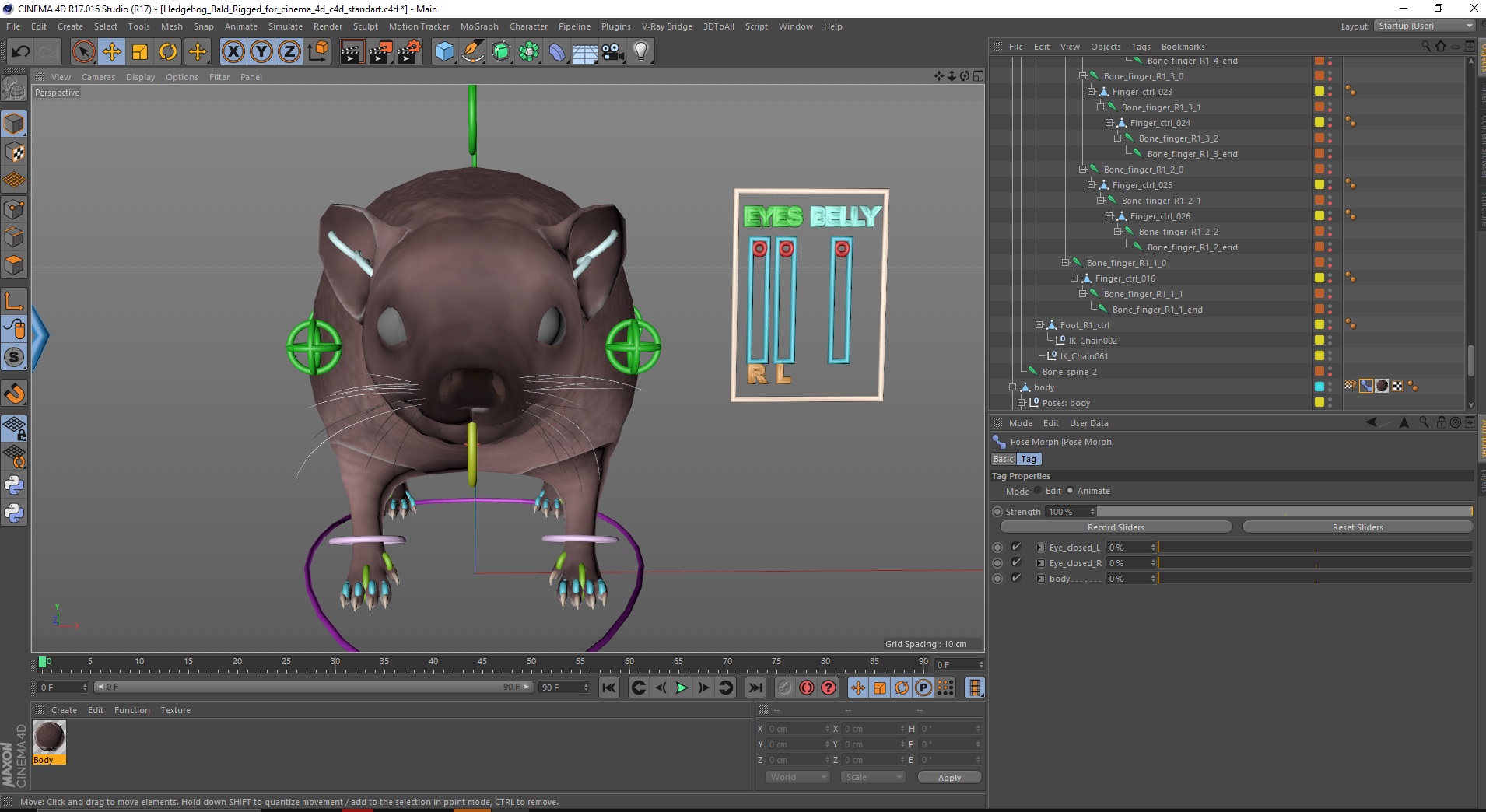Viewport: 1486px width, 812px height.
Task: Add a Cube primitive object
Action: 444,52
